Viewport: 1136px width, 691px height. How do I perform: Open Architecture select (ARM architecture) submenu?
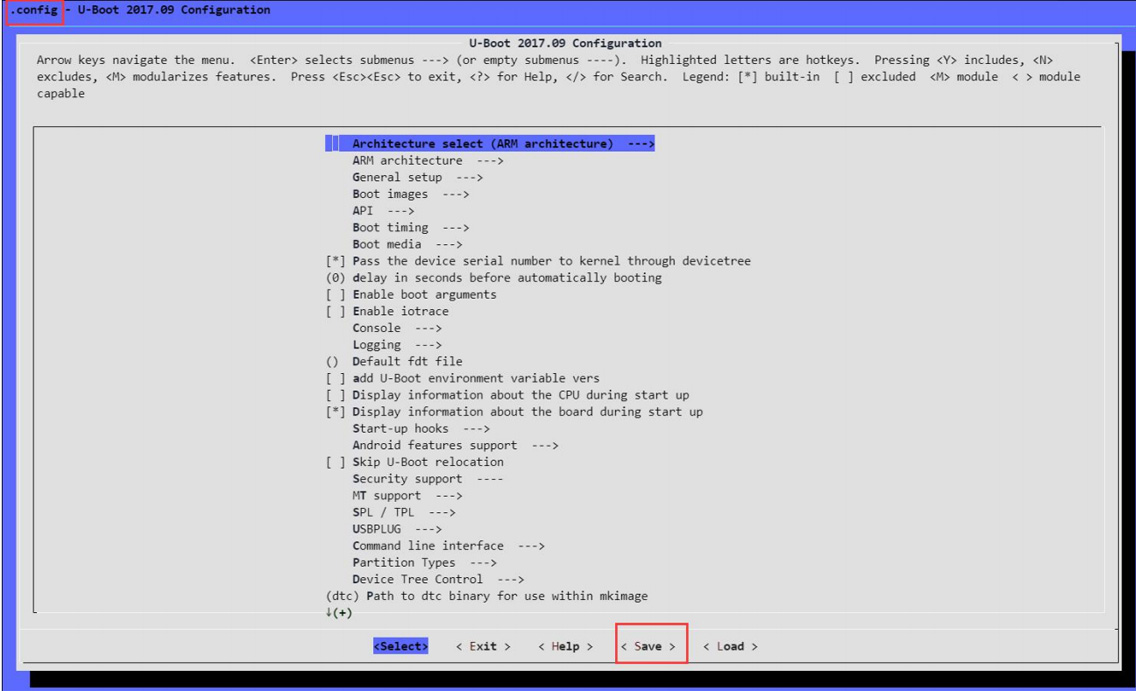click(490, 143)
